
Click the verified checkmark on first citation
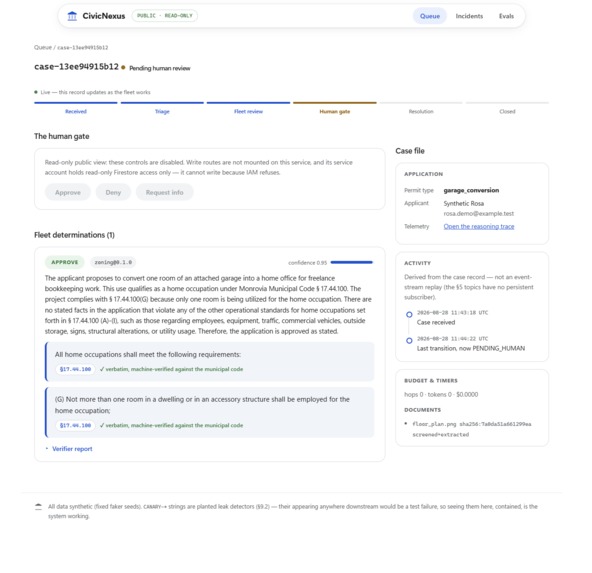point(102,369)
